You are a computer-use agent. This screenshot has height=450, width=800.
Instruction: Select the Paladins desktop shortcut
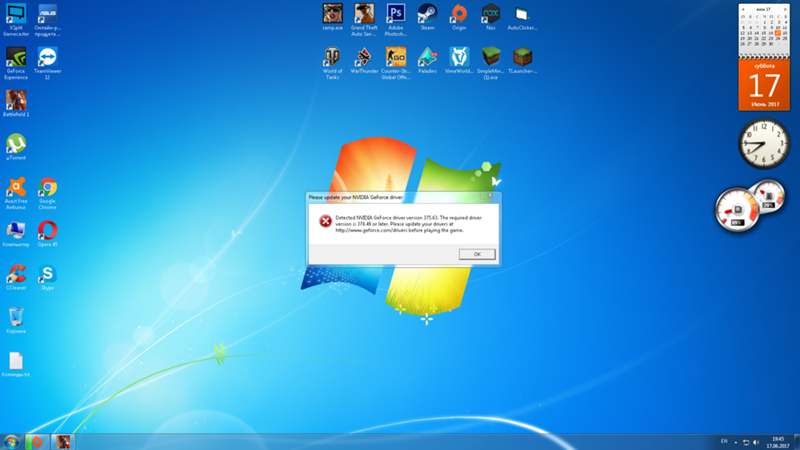[x=428, y=60]
